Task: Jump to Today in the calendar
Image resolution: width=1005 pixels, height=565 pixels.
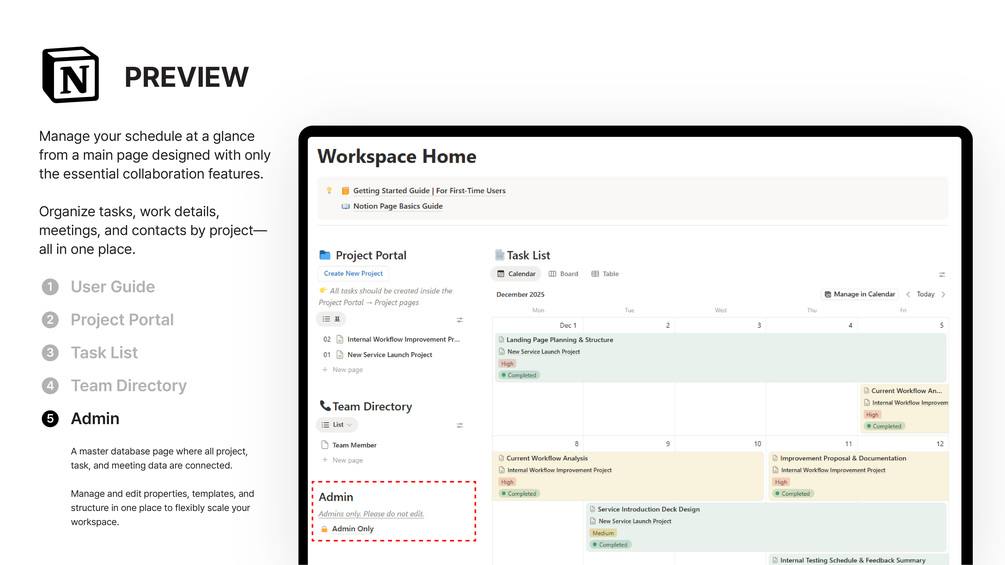Action: (926, 295)
